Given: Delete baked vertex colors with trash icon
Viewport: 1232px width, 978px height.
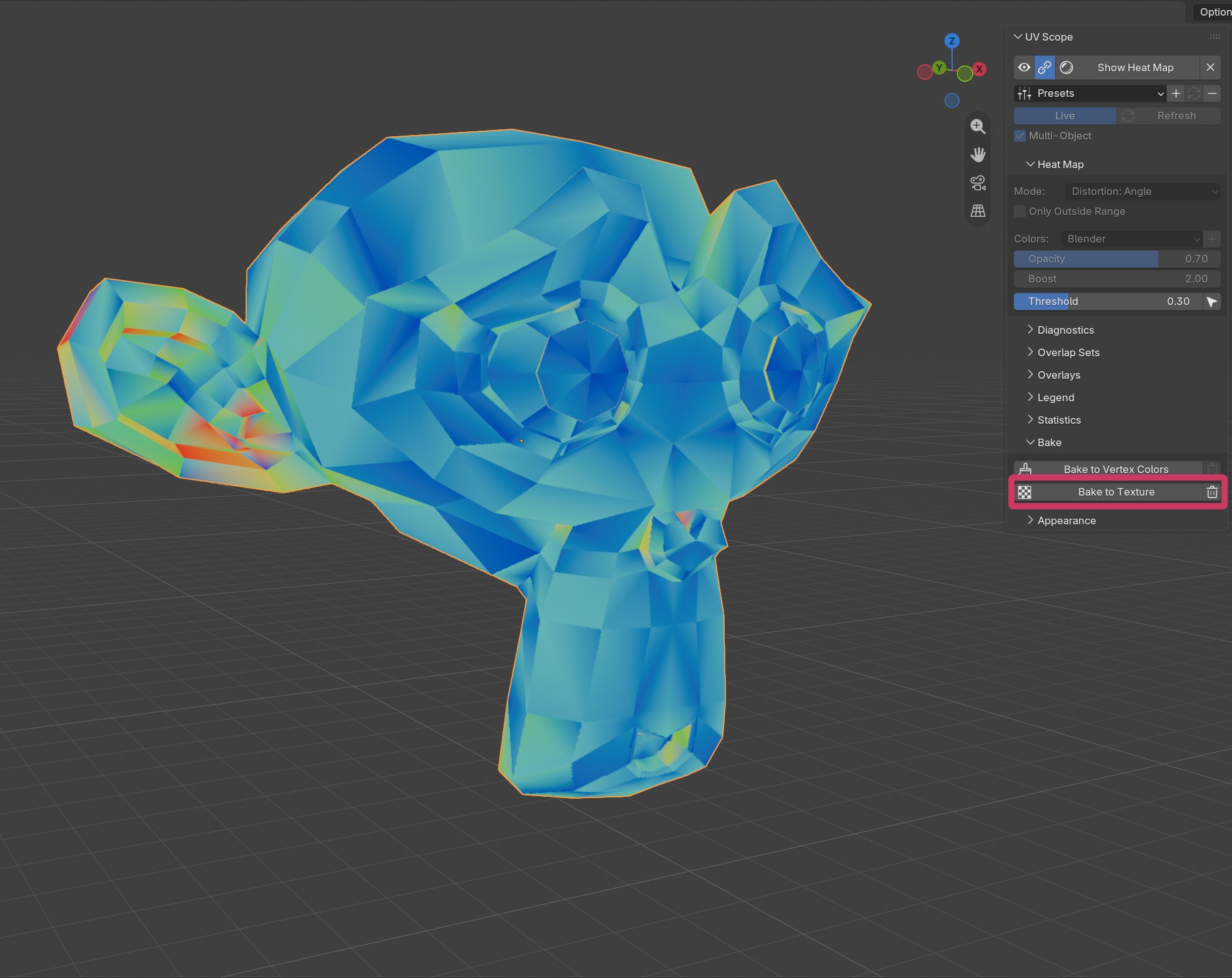Looking at the screenshot, I should pyautogui.click(x=1212, y=469).
